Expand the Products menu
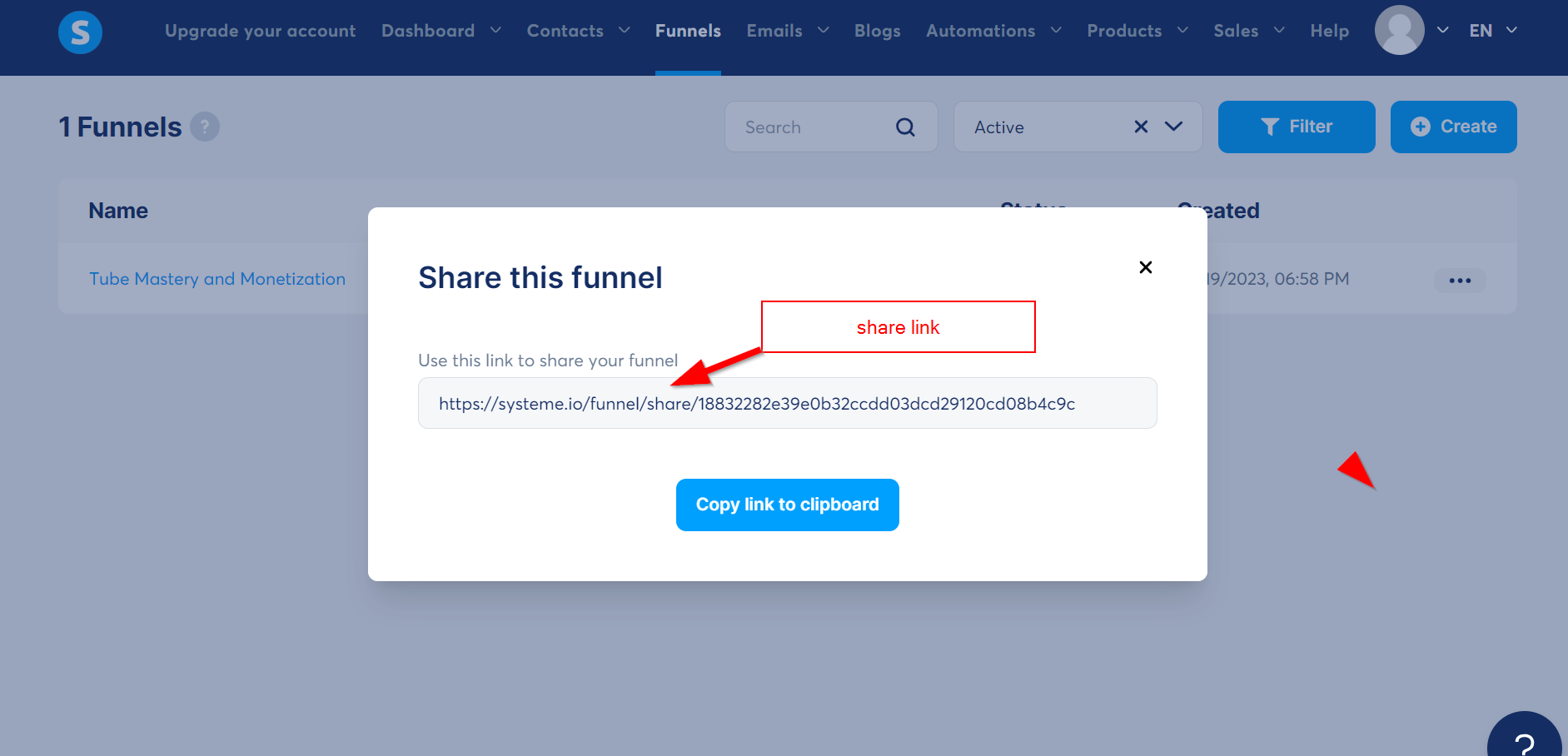This screenshot has width=1568, height=756. click(1137, 31)
